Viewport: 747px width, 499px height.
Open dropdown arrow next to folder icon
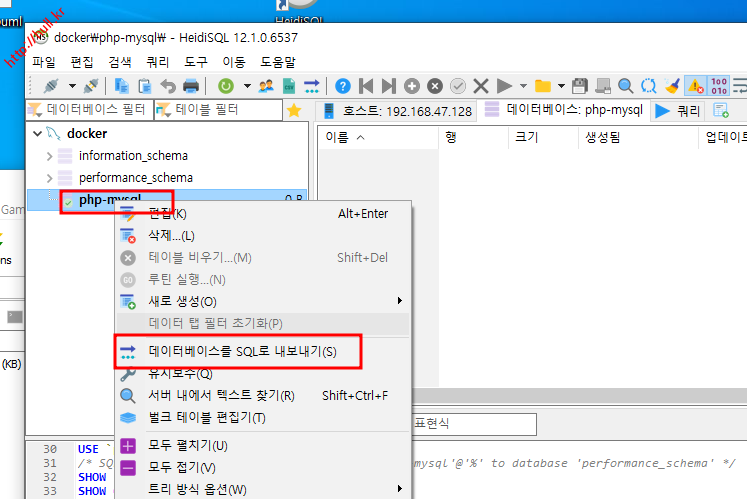click(561, 86)
